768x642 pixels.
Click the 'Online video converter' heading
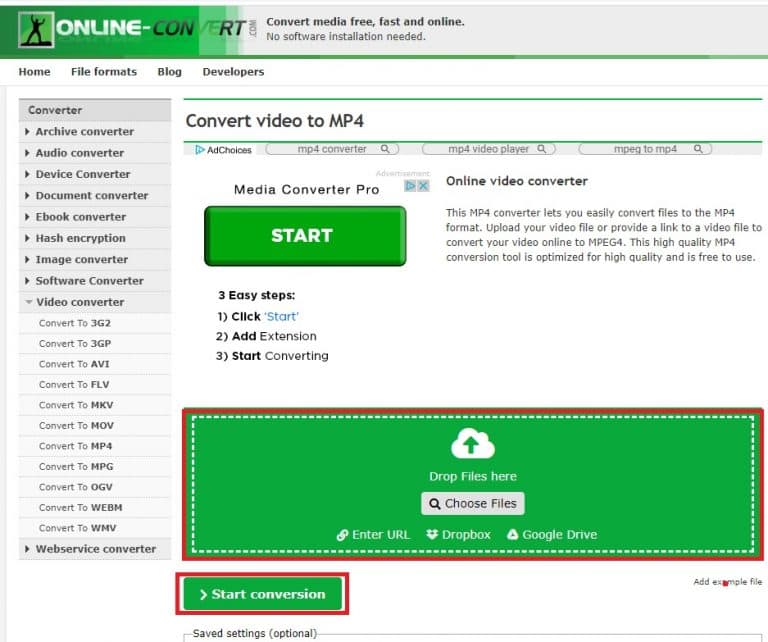[517, 181]
